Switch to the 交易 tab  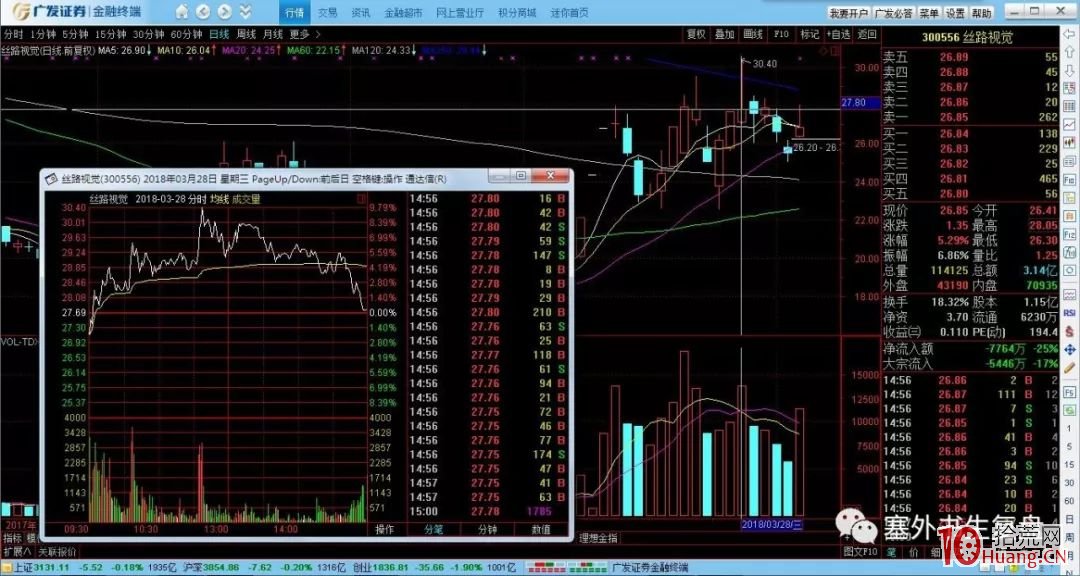click(x=328, y=12)
